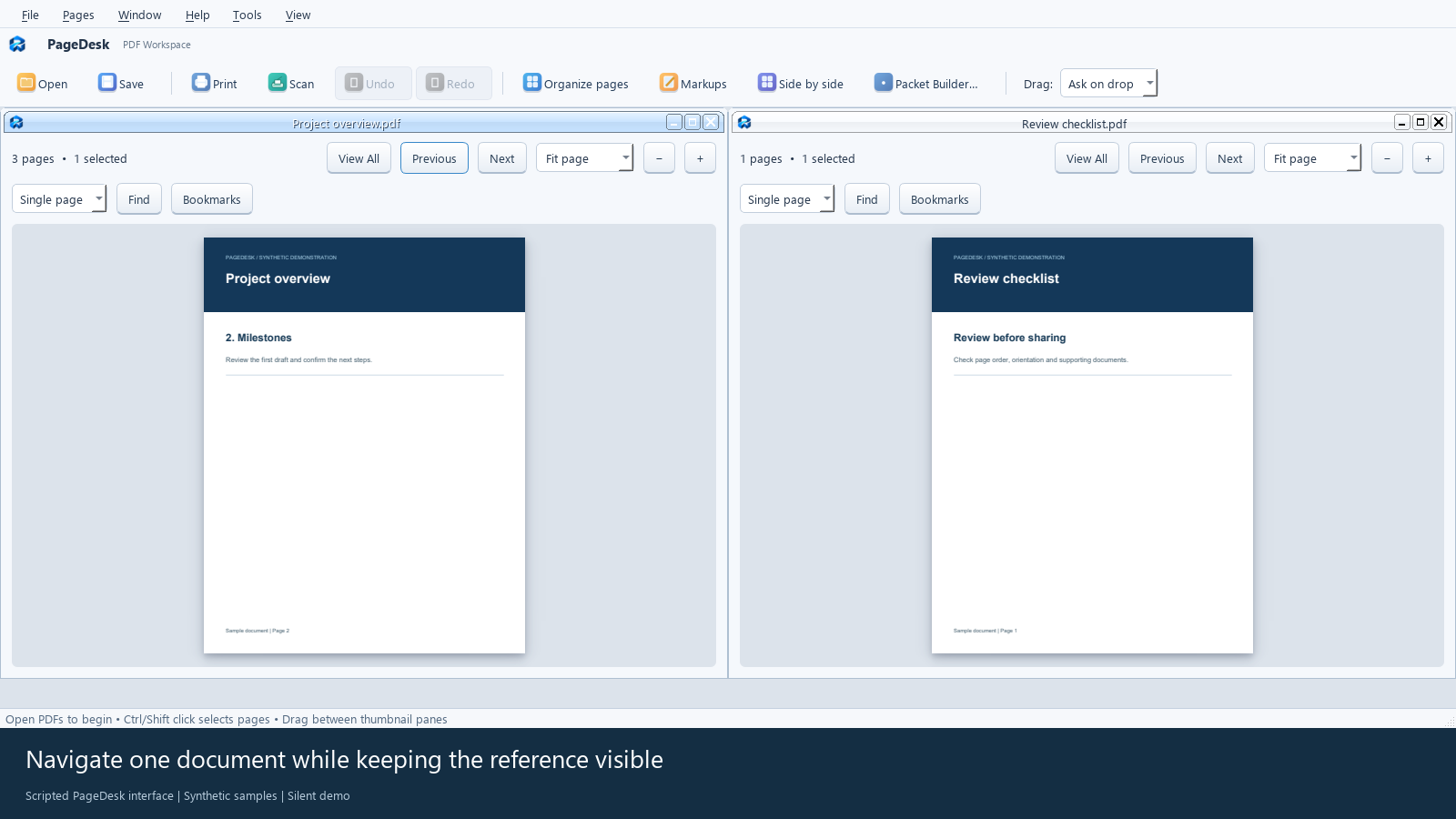Viewport: 1456px width, 819px height.
Task: Start a Scan from the toolbar
Action: (x=291, y=83)
